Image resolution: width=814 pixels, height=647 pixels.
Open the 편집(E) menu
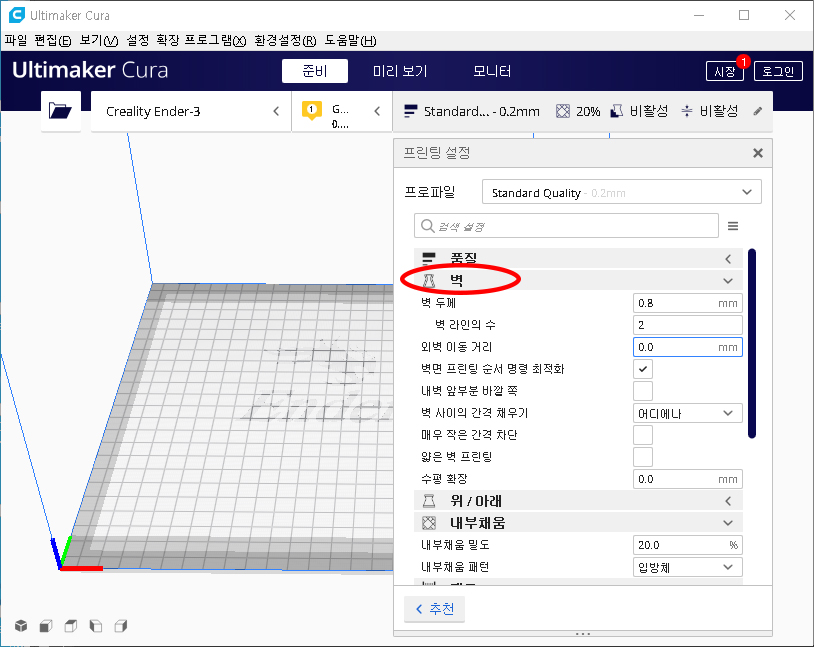click(x=52, y=41)
